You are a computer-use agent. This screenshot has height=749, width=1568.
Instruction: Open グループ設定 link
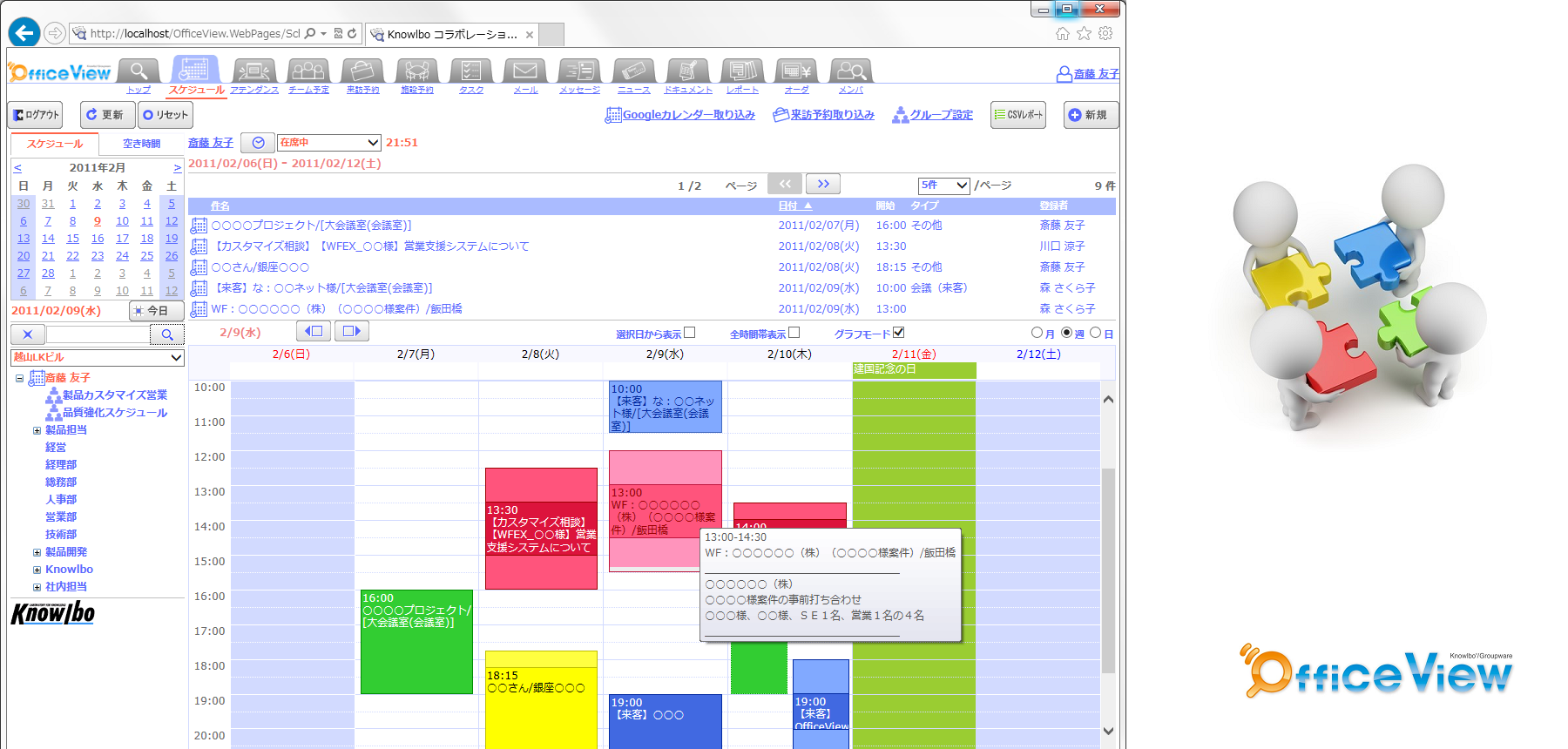[941, 115]
